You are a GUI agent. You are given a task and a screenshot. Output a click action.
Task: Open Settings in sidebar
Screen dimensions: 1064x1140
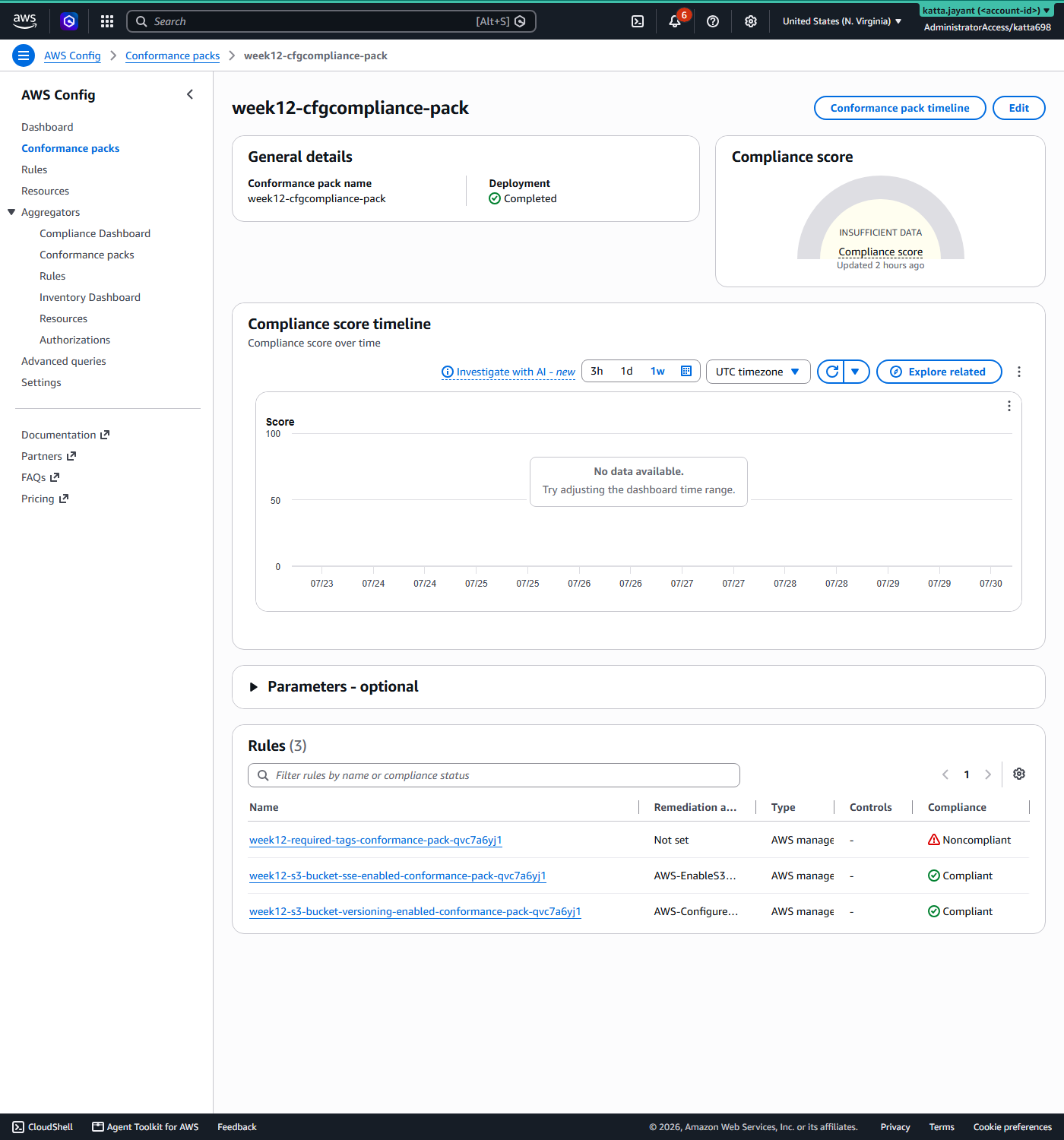tap(41, 382)
